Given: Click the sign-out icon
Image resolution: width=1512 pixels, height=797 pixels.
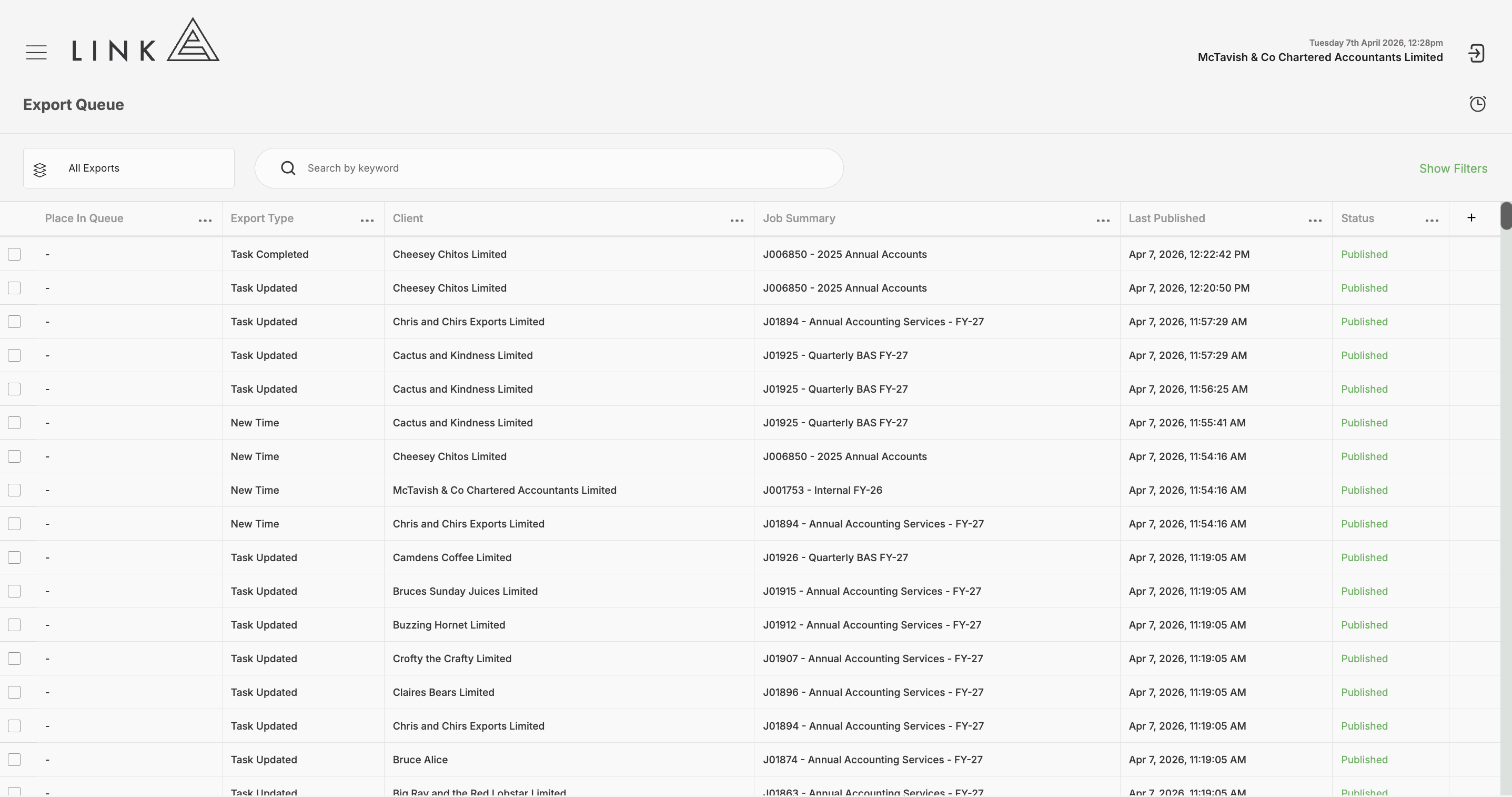Looking at the screenshot, I should 1476,54.
